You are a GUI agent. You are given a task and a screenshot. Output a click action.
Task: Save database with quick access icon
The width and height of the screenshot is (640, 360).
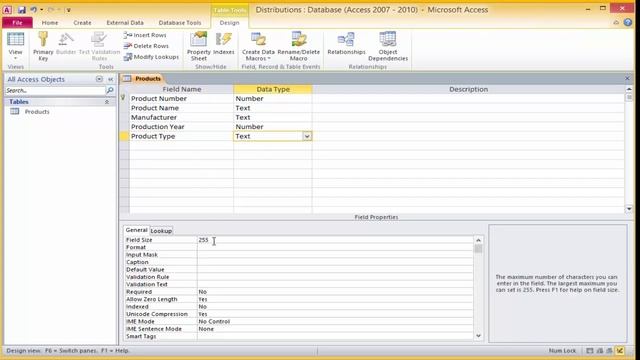(22, 9)
